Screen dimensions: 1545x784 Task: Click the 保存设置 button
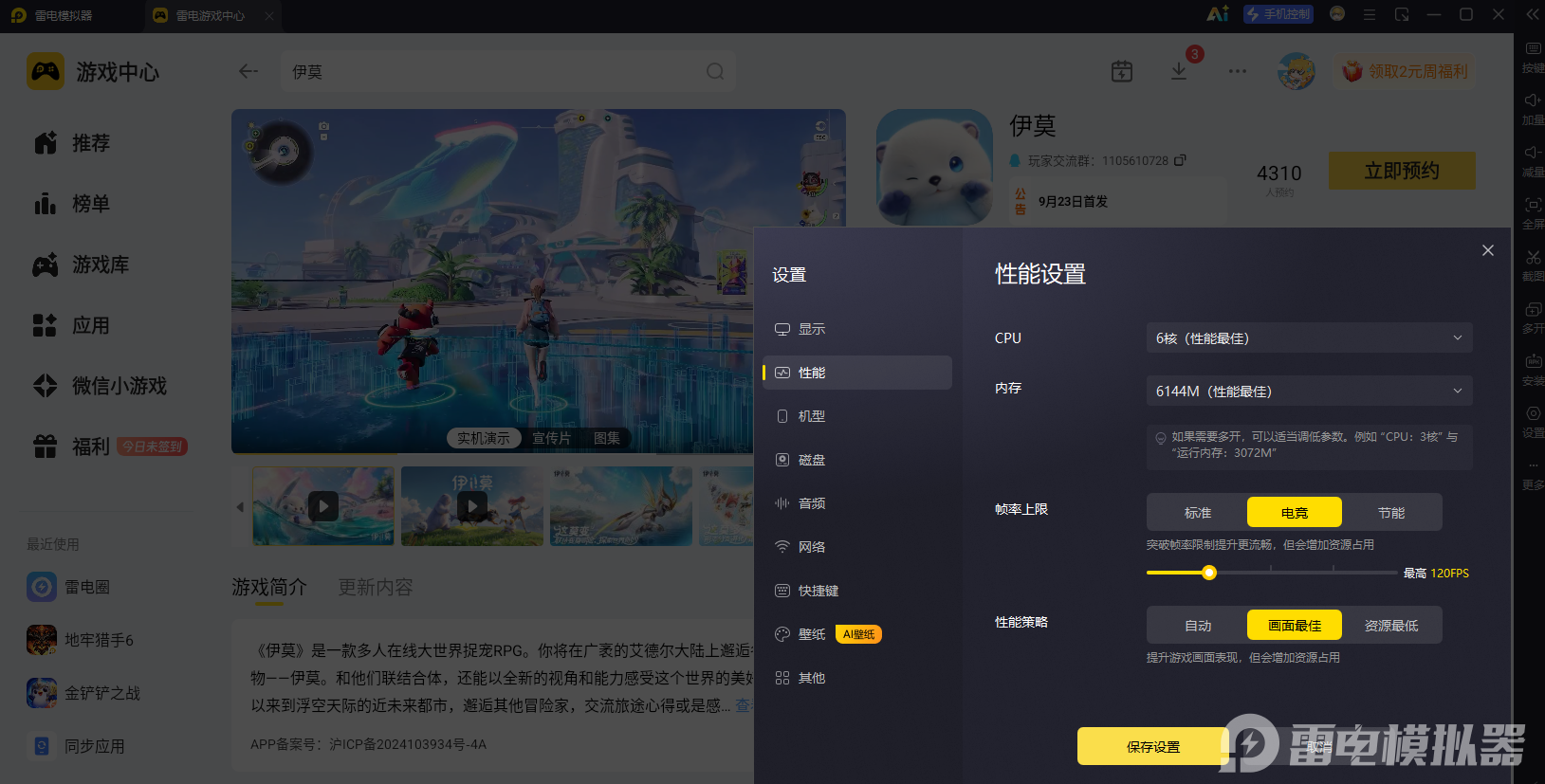1153,746
